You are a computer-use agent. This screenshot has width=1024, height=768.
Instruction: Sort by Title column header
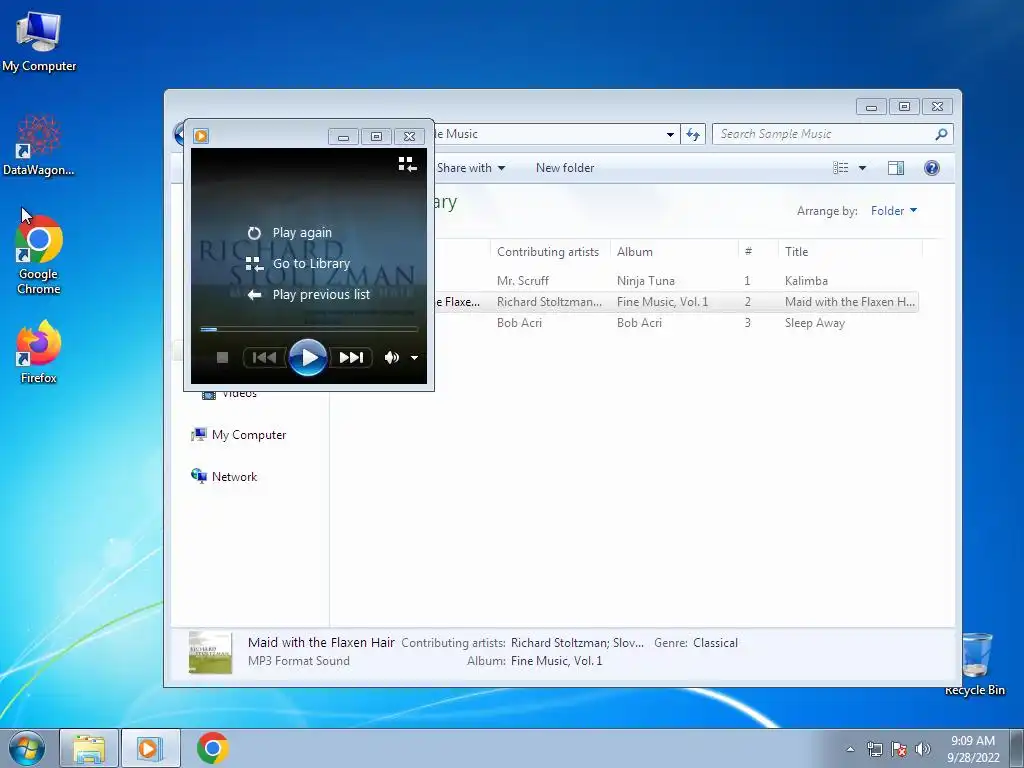850,251
